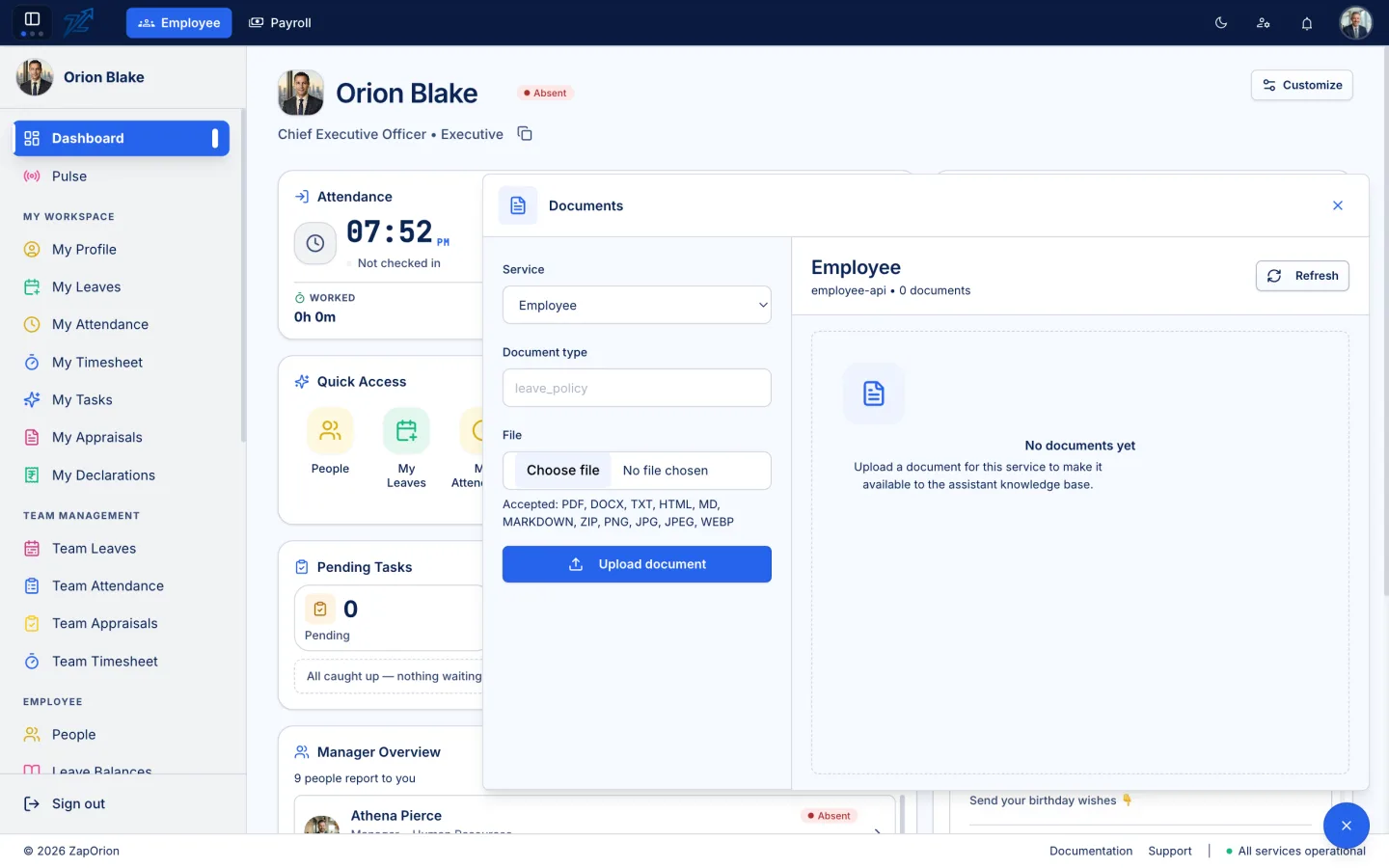This screenshot has width=1389, height=868.
Task: Click the Quick Access sparkle icon
Action: 302,382
